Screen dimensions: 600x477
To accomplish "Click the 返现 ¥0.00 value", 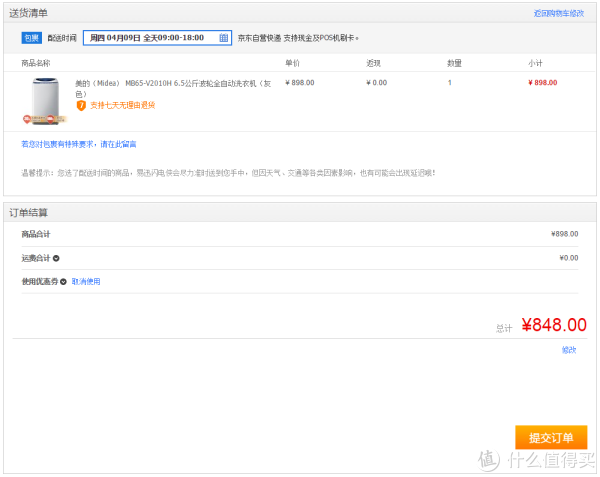I will coord(377,83).
